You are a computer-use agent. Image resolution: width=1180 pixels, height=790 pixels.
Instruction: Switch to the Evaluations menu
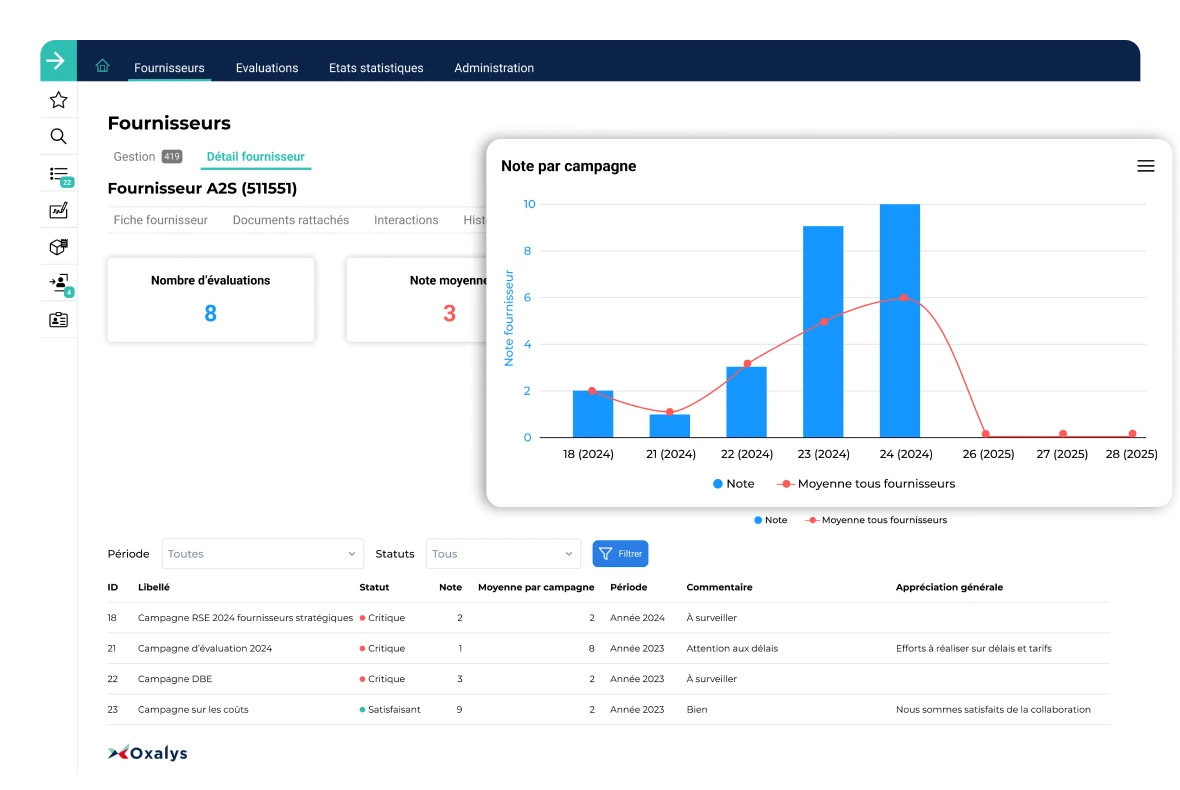click(x=267, y=68)
